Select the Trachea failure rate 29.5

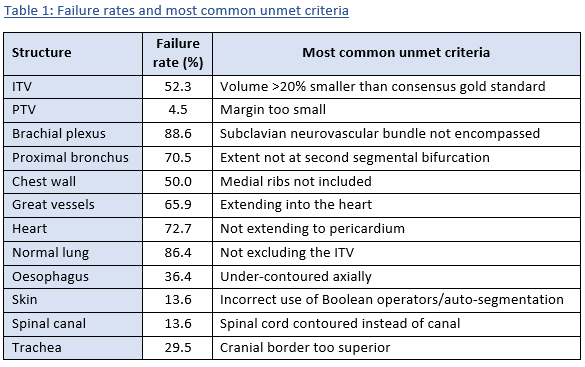coord(178,347)
